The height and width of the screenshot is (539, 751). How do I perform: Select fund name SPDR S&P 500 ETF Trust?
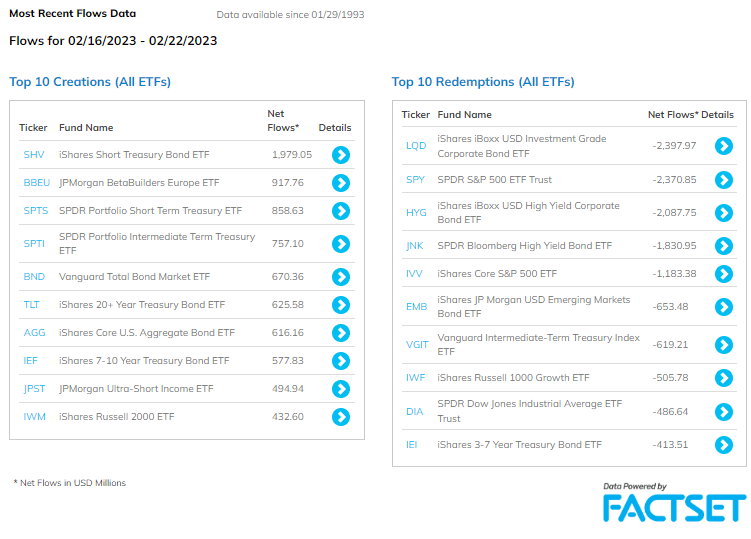494,180
